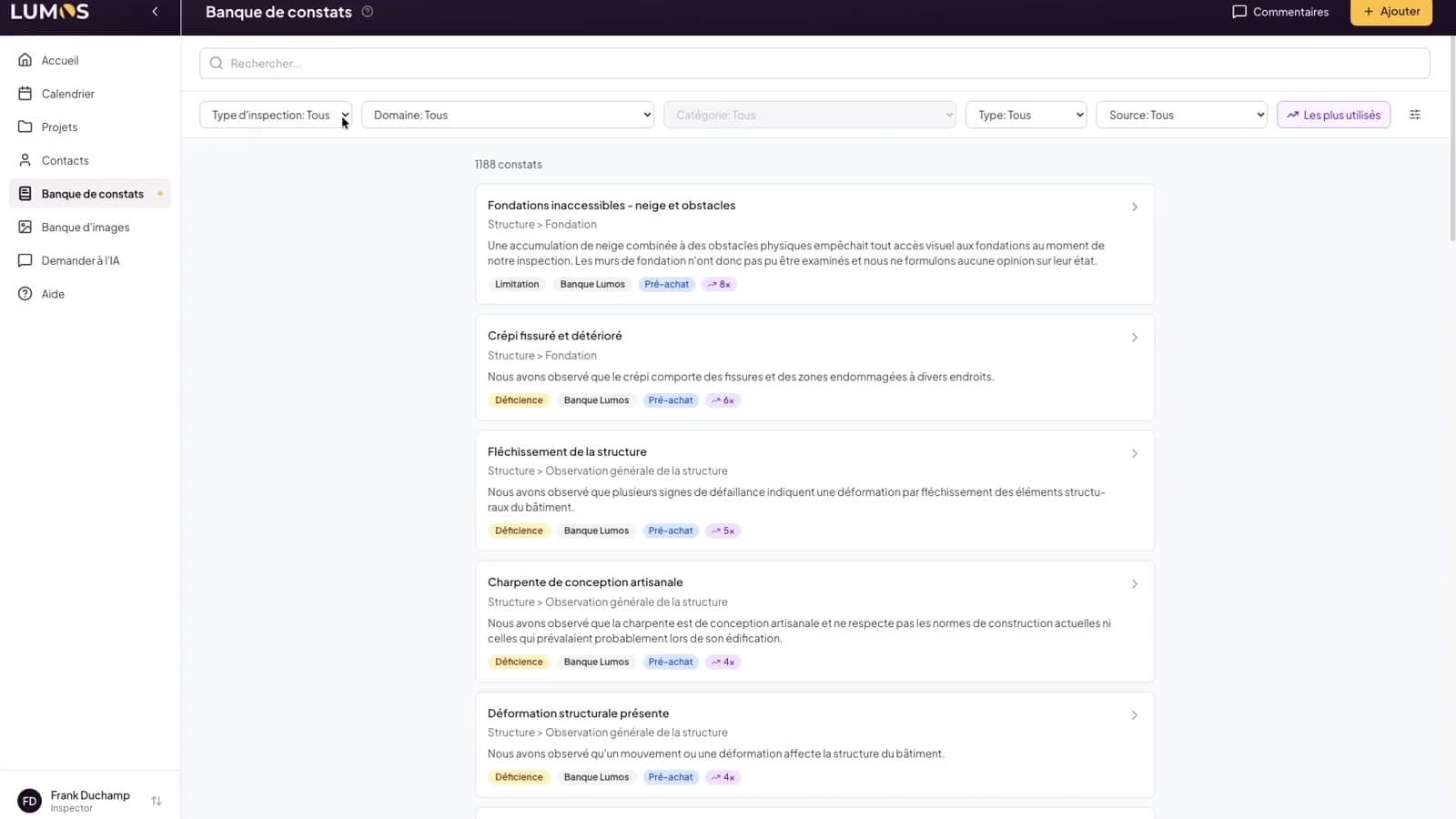
Task: Click the 8x usage badge
Action: coord(719,284)
